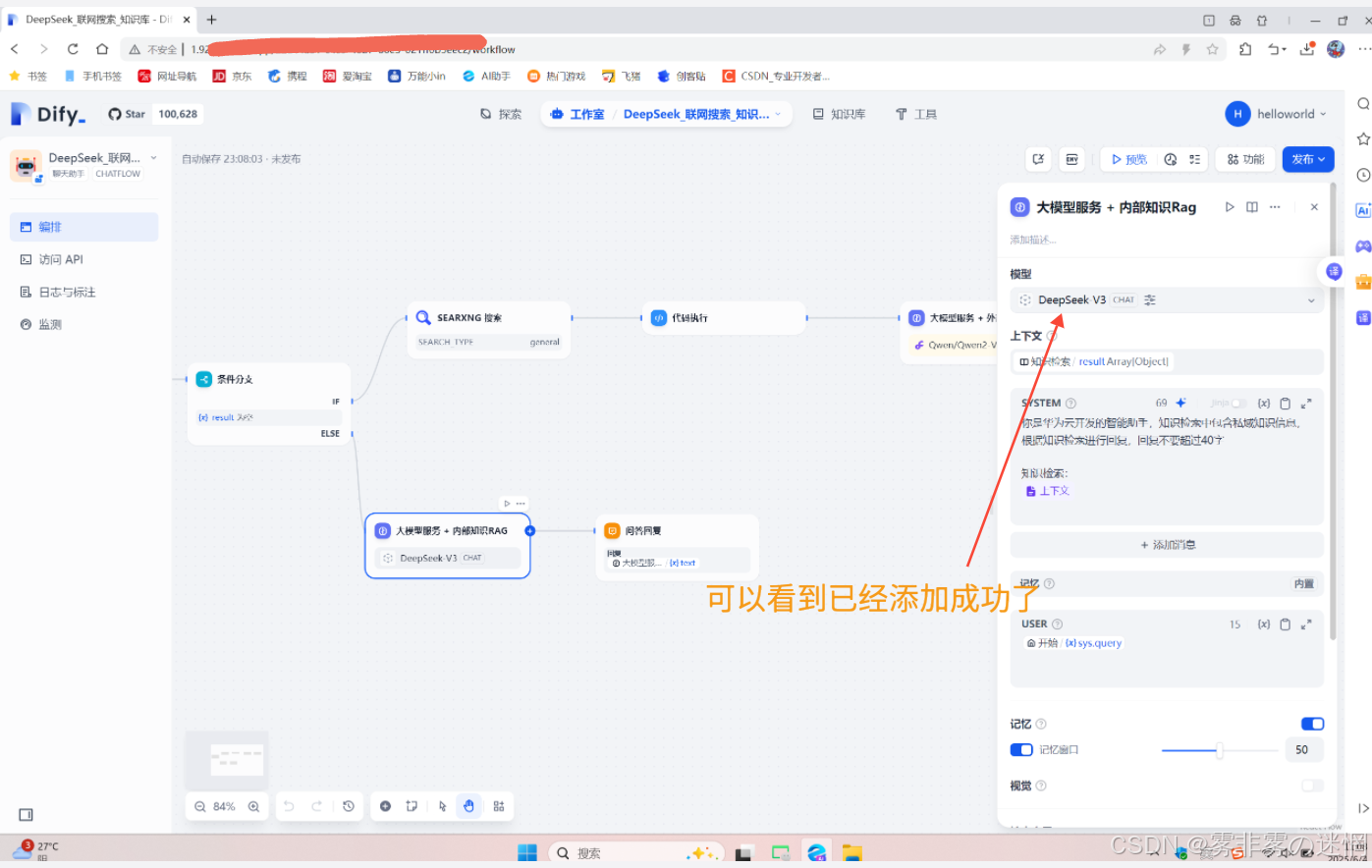This screenshot has height=868, width=1372.
Task: Open the DeepSeek V3 model dropdown
Action: tap(1167, 300)
